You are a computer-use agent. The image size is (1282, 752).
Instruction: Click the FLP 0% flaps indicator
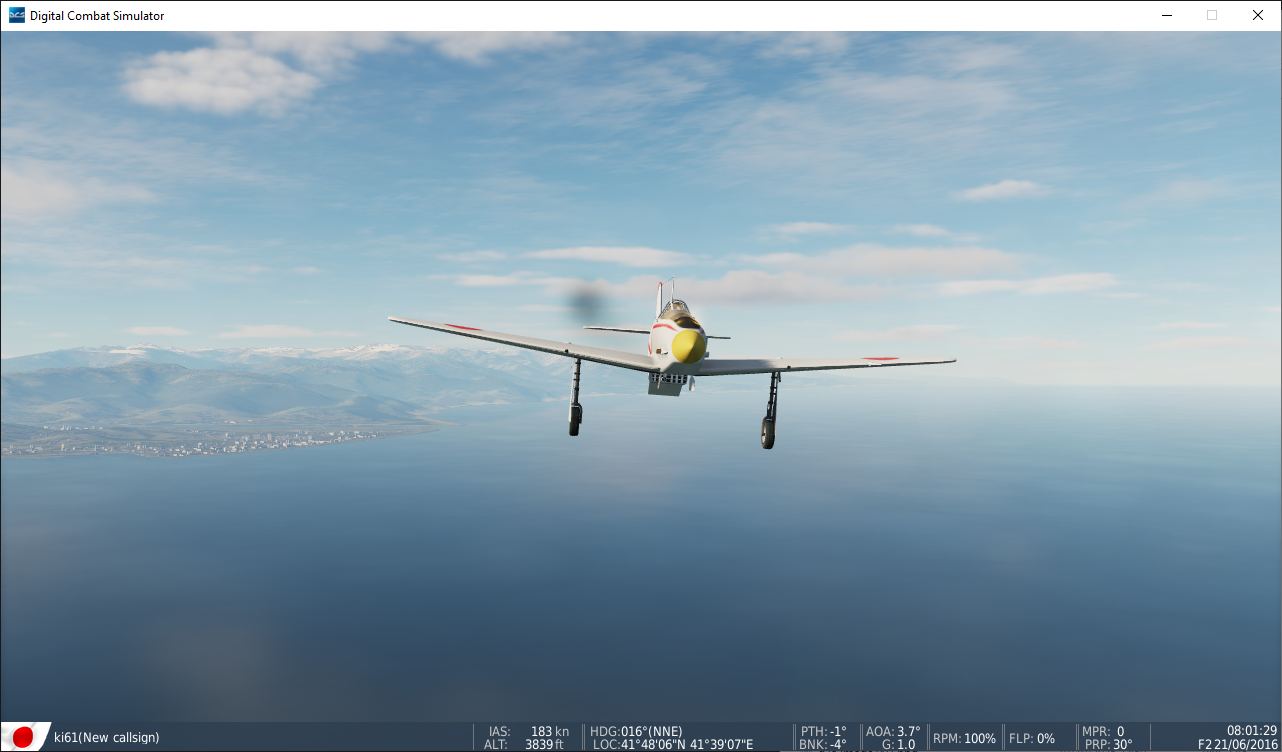pyautogui.click(x=1031, y=738)
